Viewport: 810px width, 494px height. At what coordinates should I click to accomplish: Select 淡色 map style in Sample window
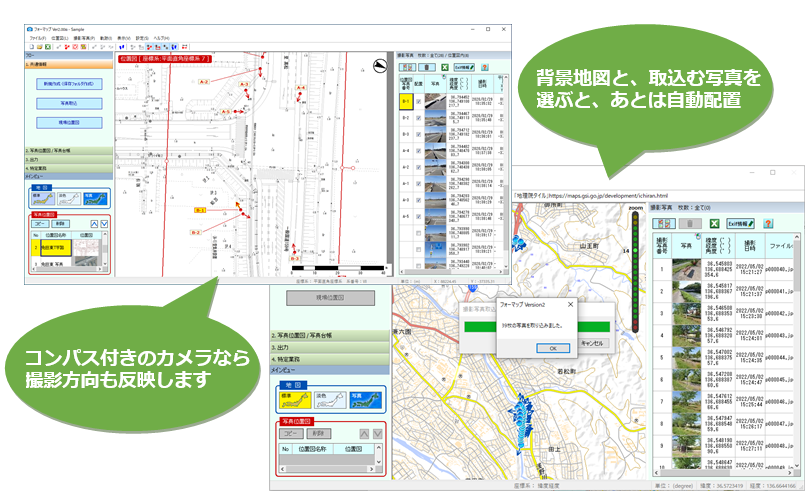[69, 199]
